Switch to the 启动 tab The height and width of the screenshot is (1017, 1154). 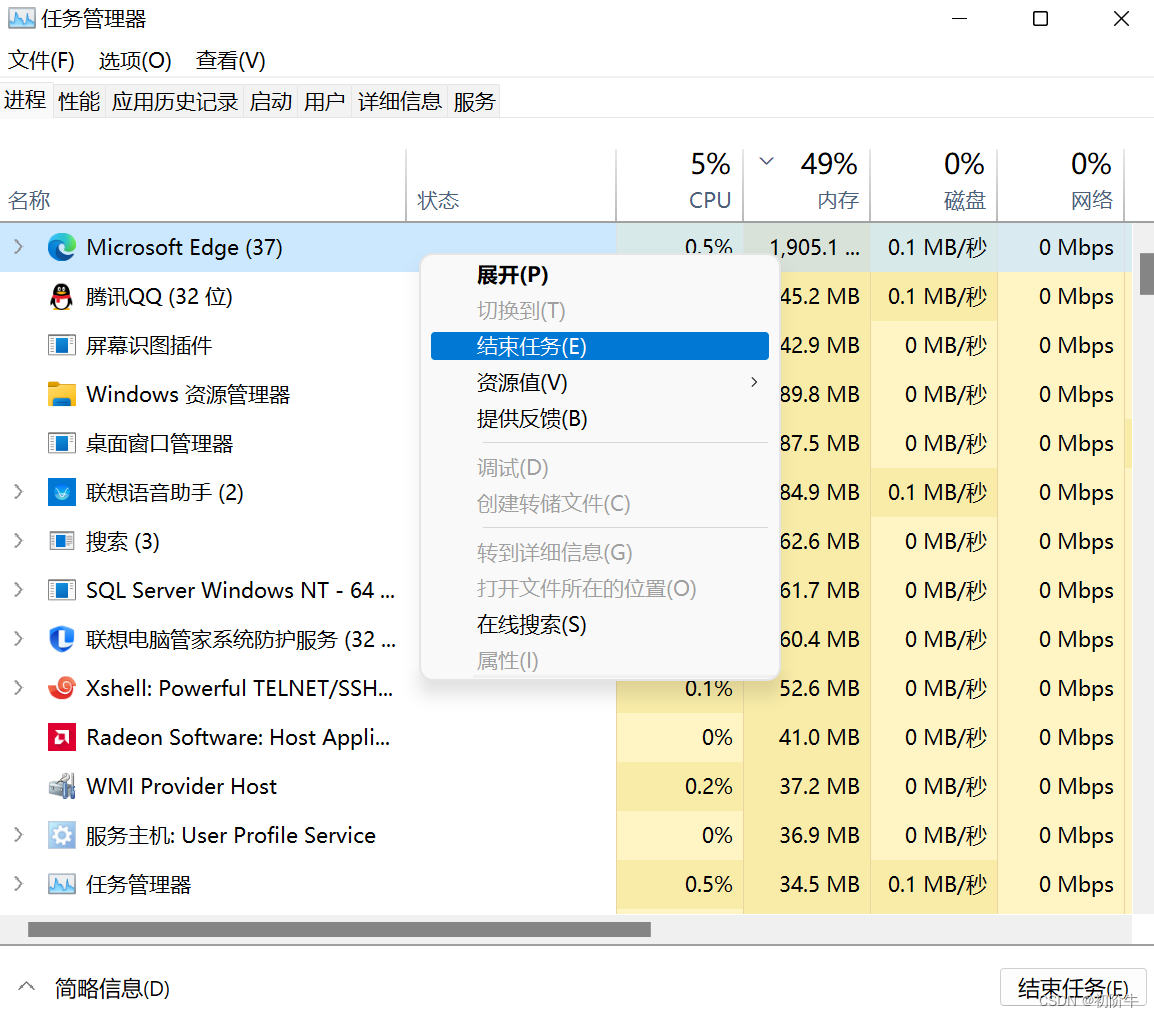tap(270, 102)
